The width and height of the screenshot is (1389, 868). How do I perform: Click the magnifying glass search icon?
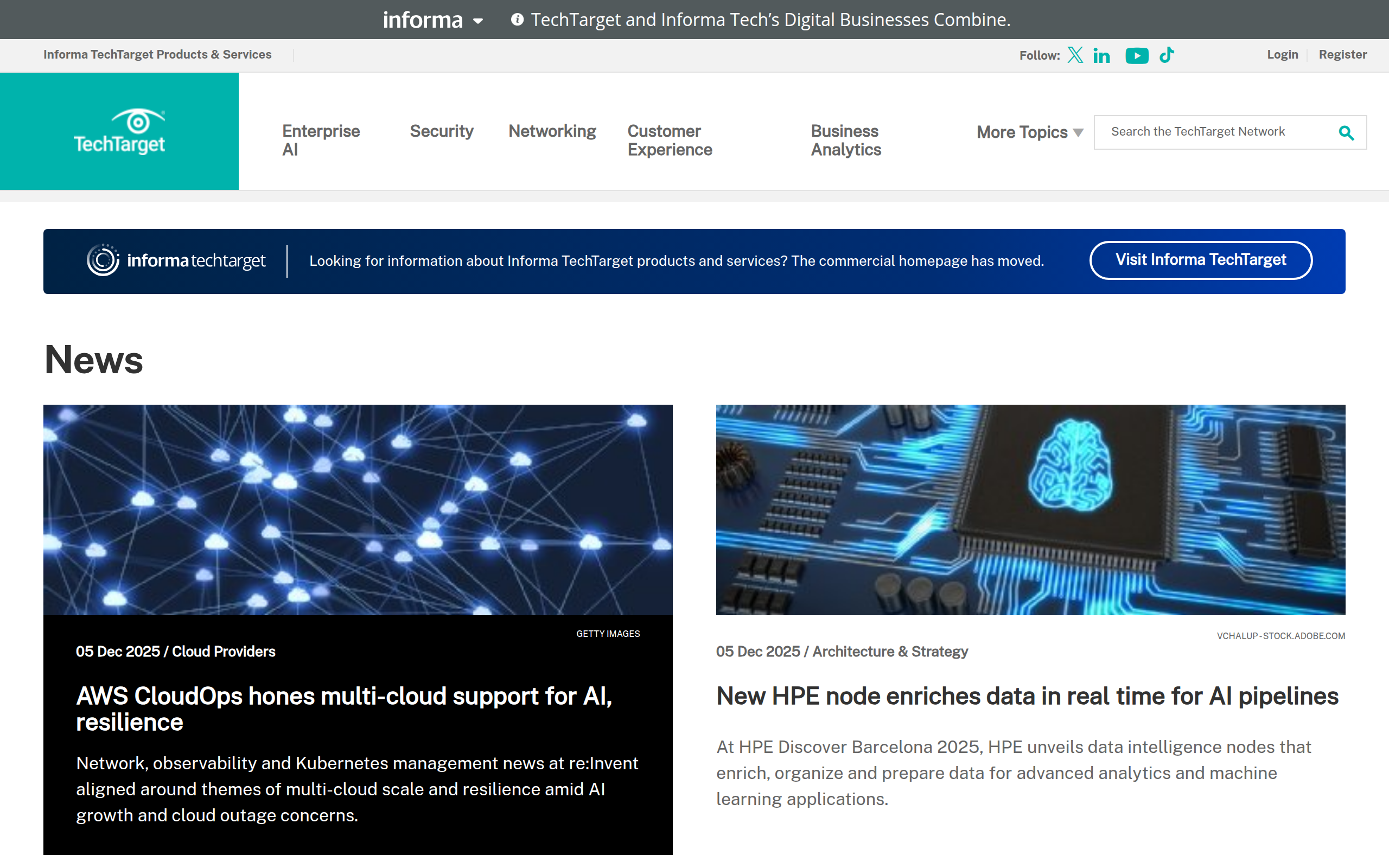pos(1346,132)
